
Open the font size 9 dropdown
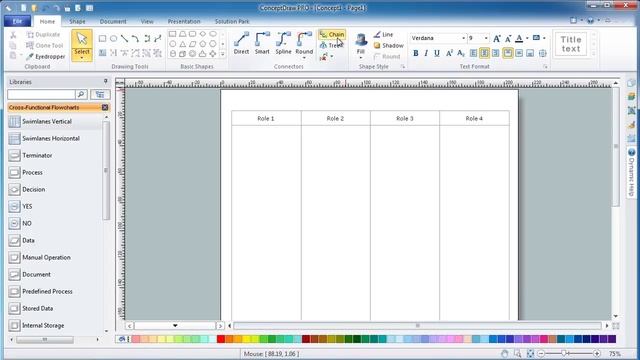point(486,38)
